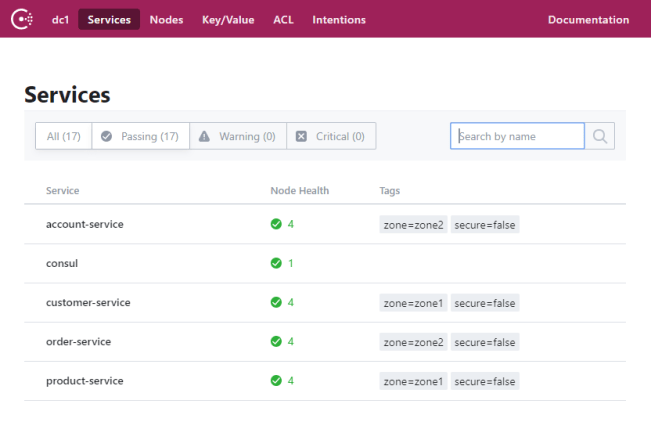Click order-service secure=false tag
Image resolution: width=651 pixels, height=422 pixels.
pyautogui.click(x=485, y=342)
